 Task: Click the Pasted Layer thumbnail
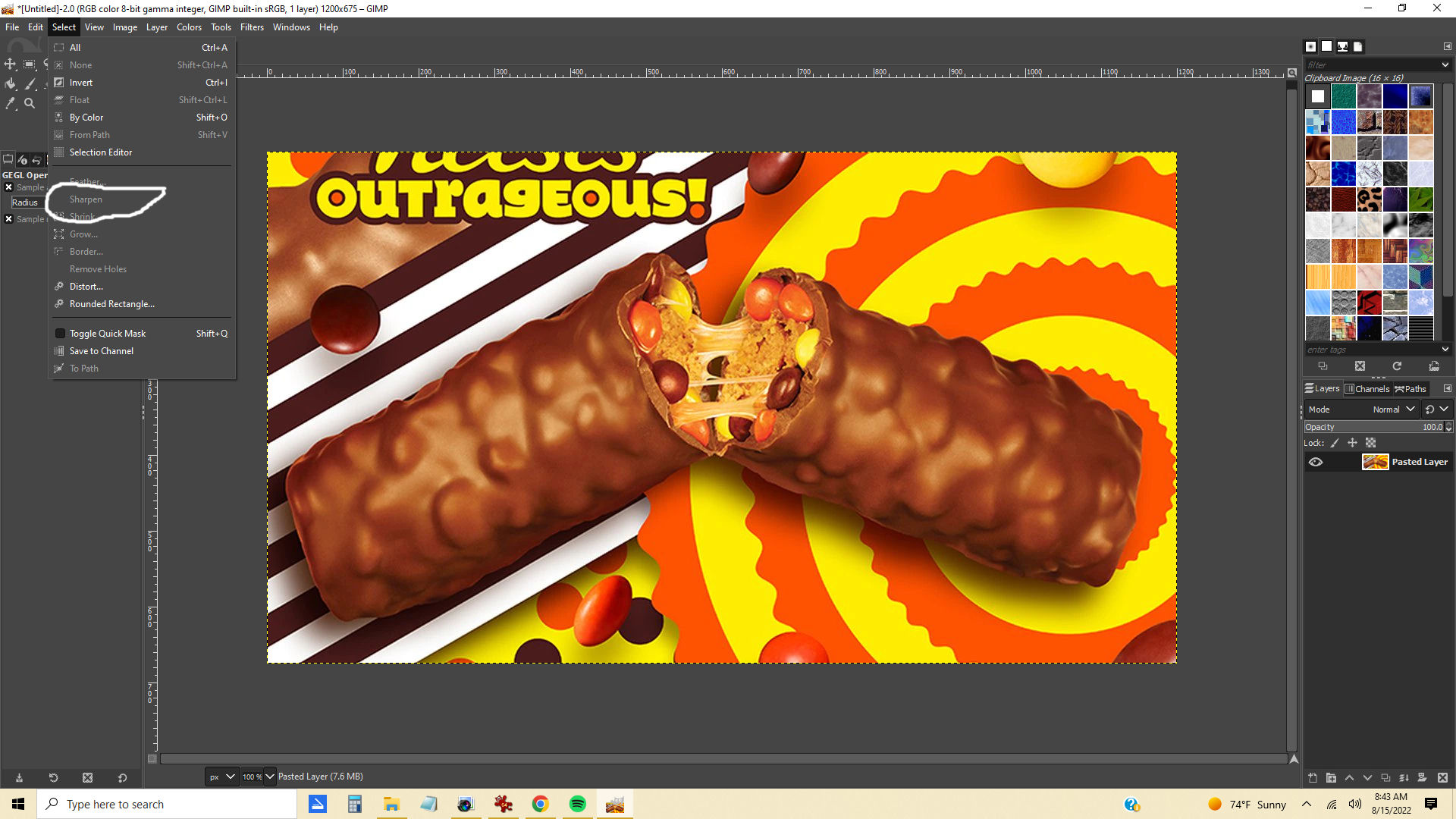tap(1375, 462)
